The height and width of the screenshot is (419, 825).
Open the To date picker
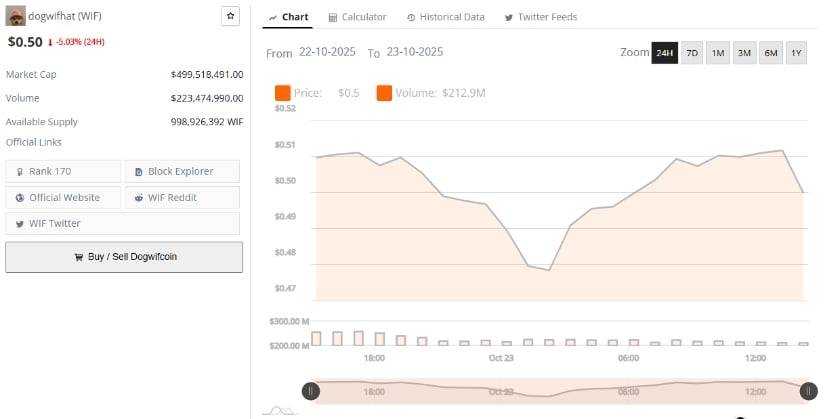[x=413, y=52]
